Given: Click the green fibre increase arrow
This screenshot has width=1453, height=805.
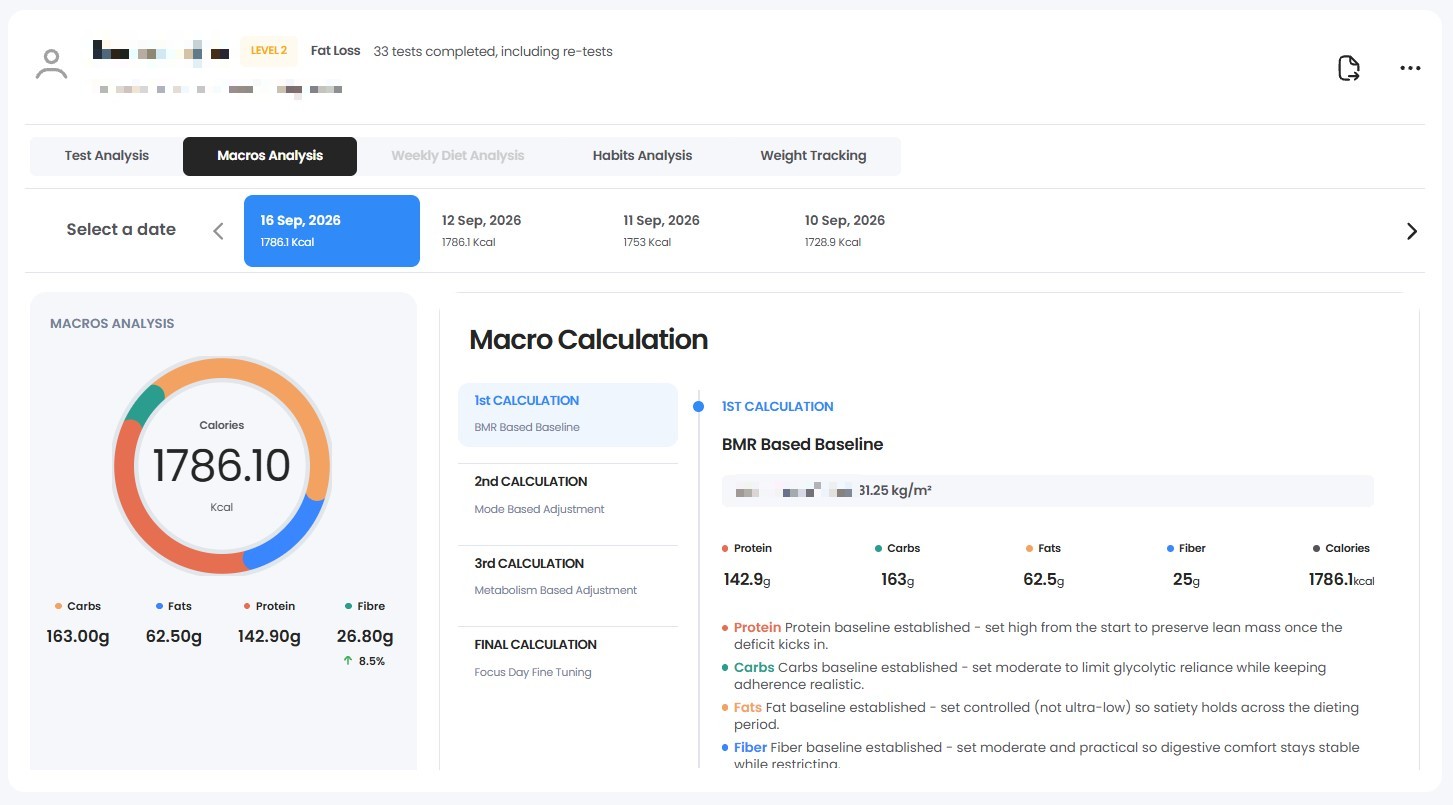Looking at the screenshot, I should [347, 661].
